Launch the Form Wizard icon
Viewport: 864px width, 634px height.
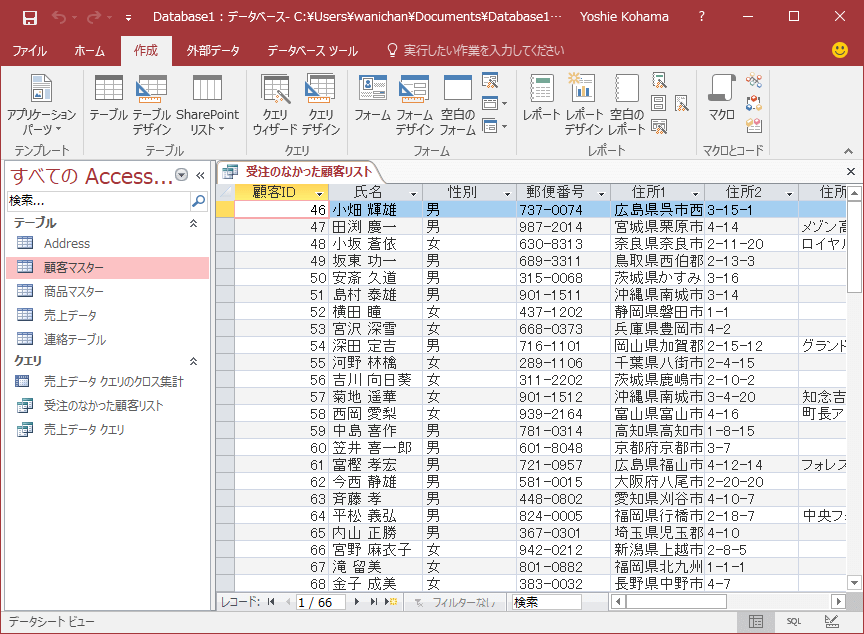click(x=490, y=80)
